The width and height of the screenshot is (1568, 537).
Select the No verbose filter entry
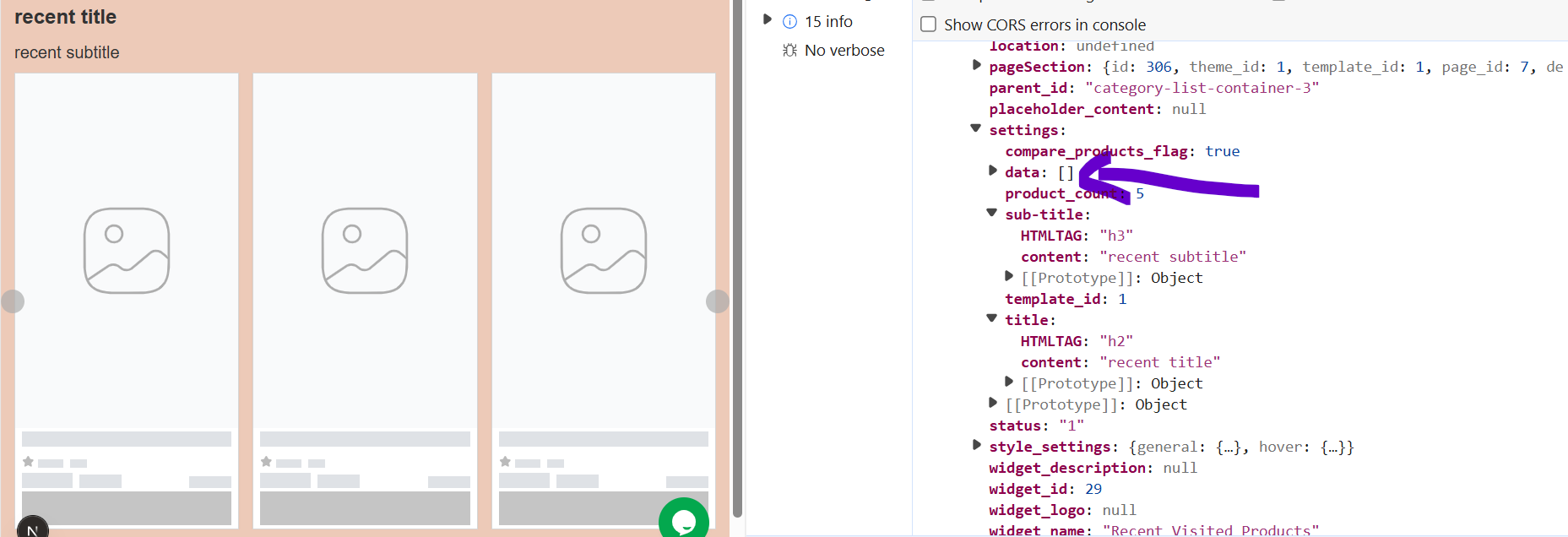844,51
